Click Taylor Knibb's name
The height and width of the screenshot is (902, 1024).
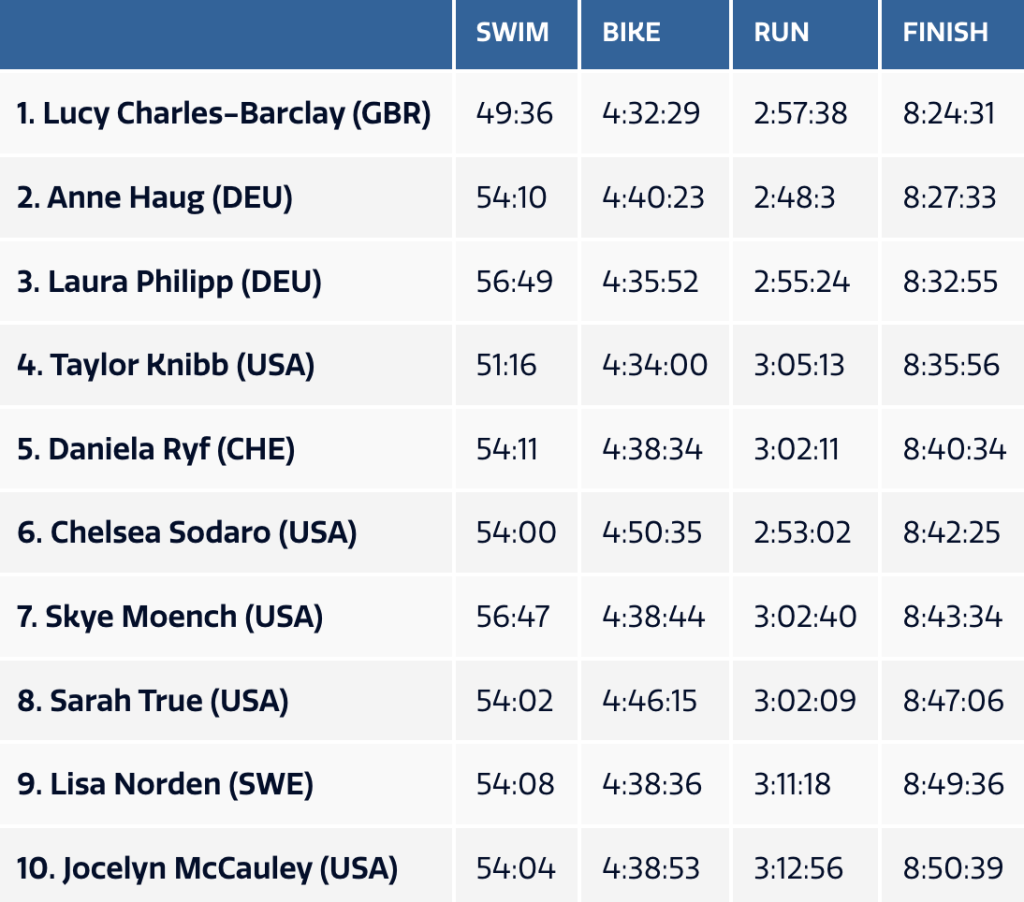[166, 365]
